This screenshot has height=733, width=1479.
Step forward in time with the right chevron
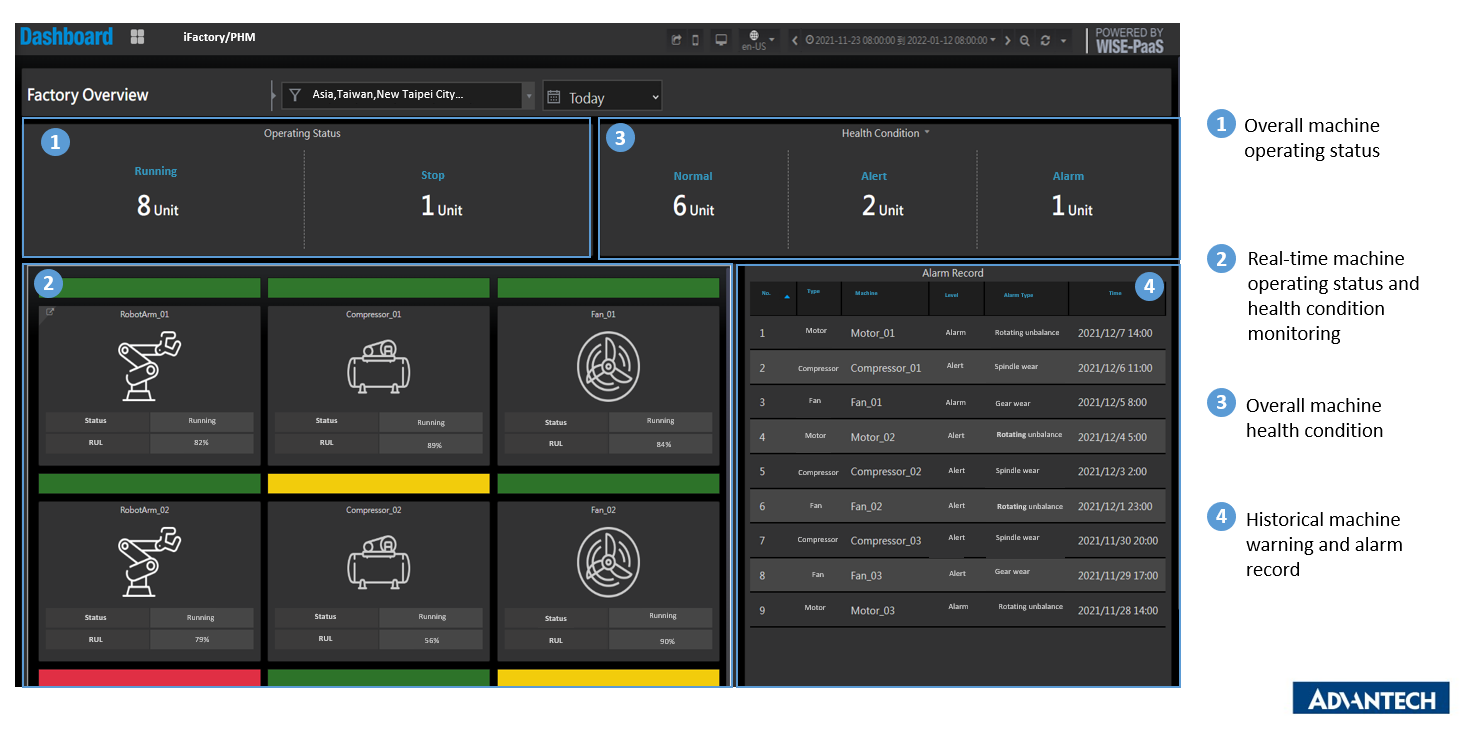tap(1007, 40)
